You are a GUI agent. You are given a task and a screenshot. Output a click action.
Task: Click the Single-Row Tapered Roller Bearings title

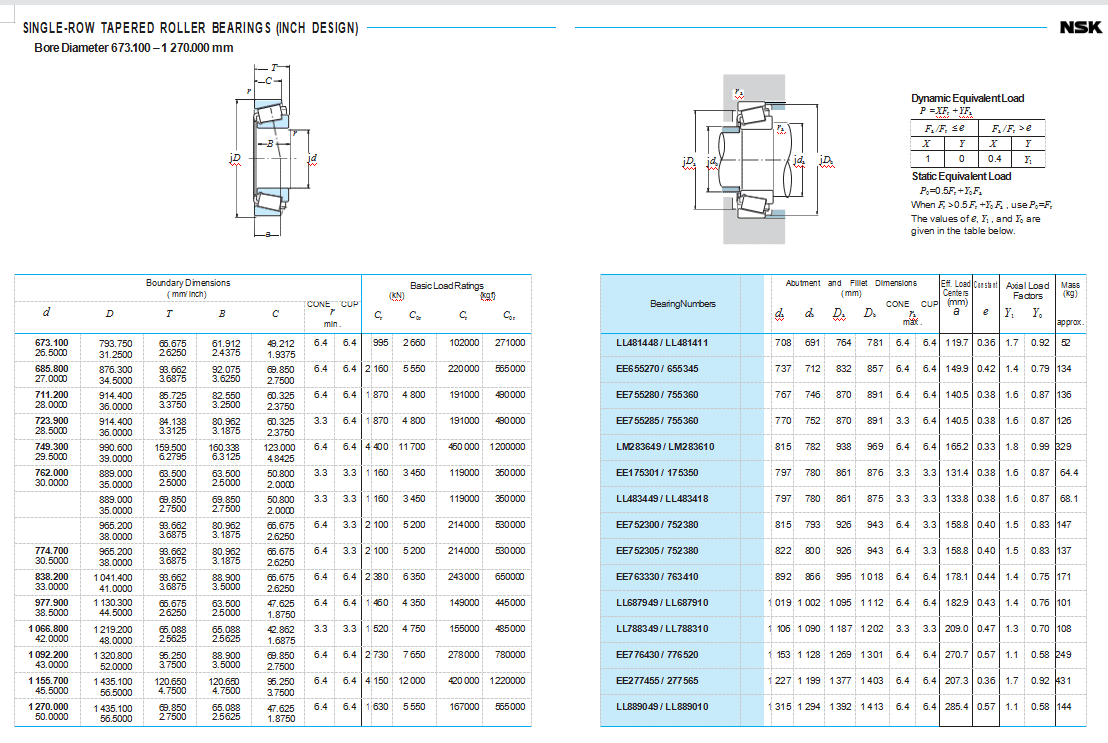click(190, 28)
